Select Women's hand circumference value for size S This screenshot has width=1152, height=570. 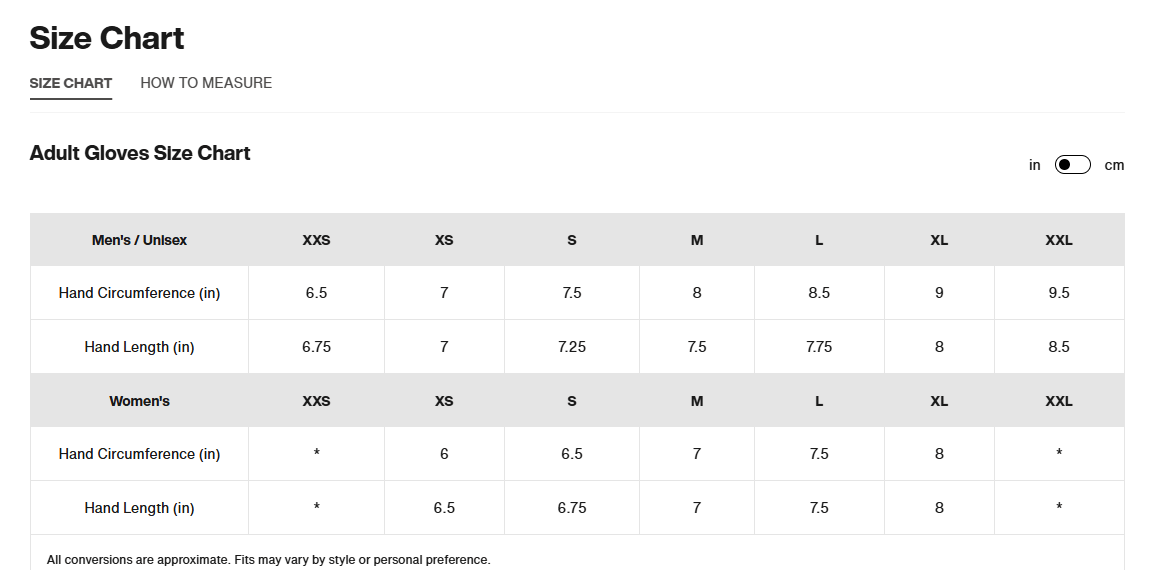click(x=572, y=454)
